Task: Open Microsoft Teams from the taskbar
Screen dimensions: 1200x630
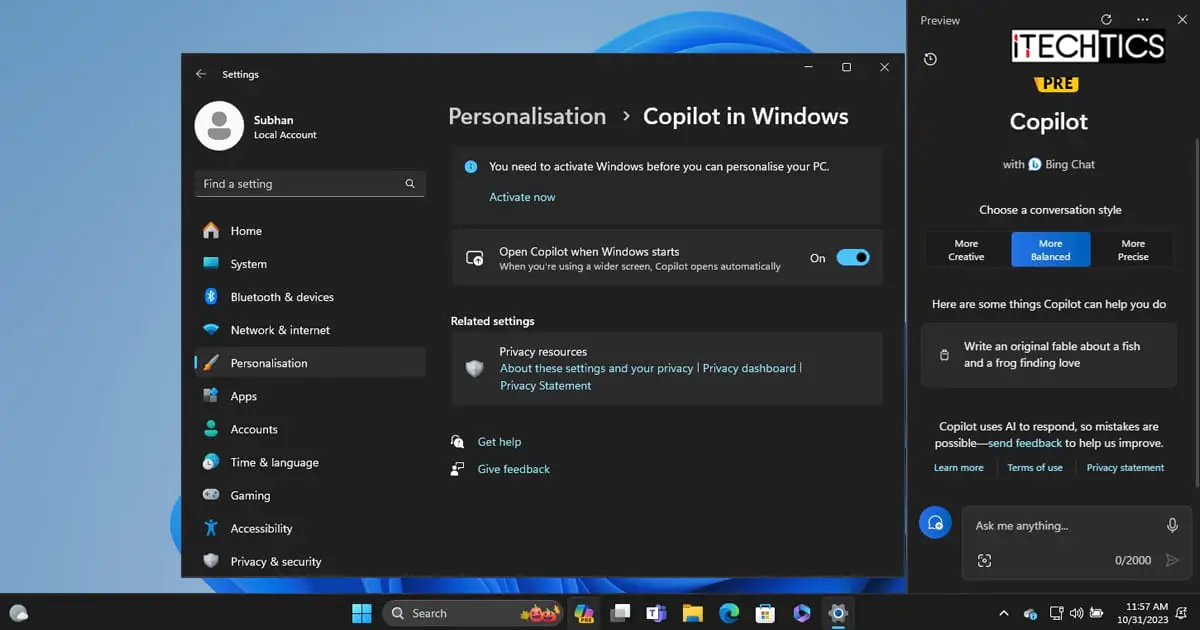Action: pos(657,613)
